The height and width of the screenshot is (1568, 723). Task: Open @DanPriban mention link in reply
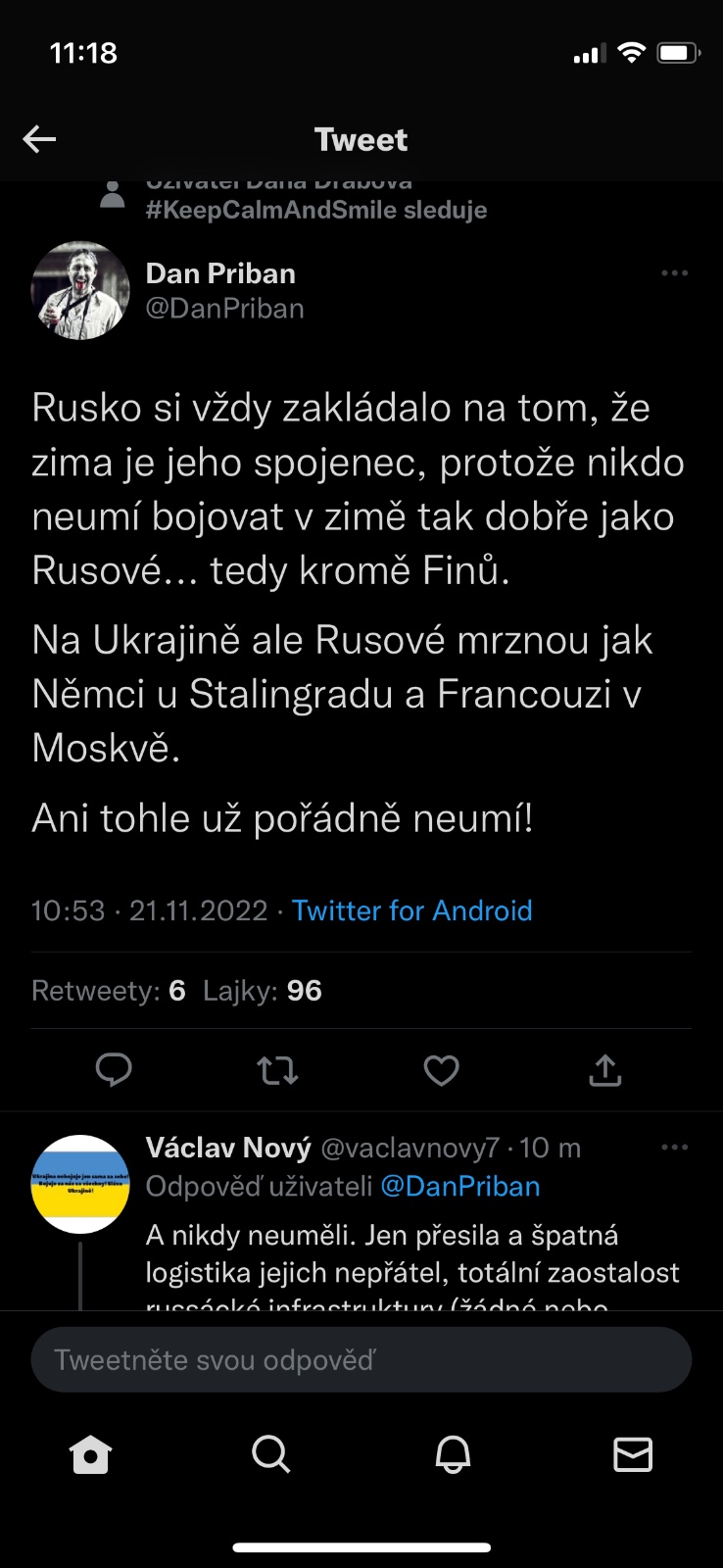coord(459,1186)
